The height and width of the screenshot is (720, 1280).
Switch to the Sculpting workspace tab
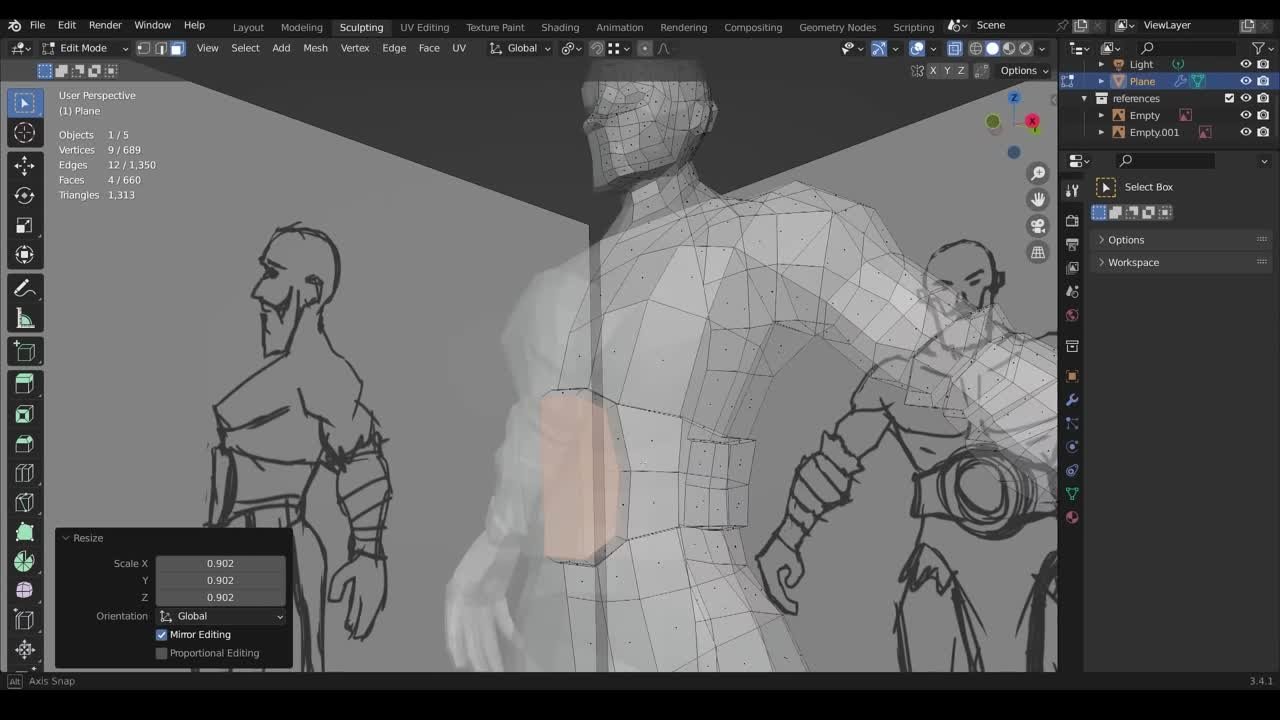click(x=361, y=27)
